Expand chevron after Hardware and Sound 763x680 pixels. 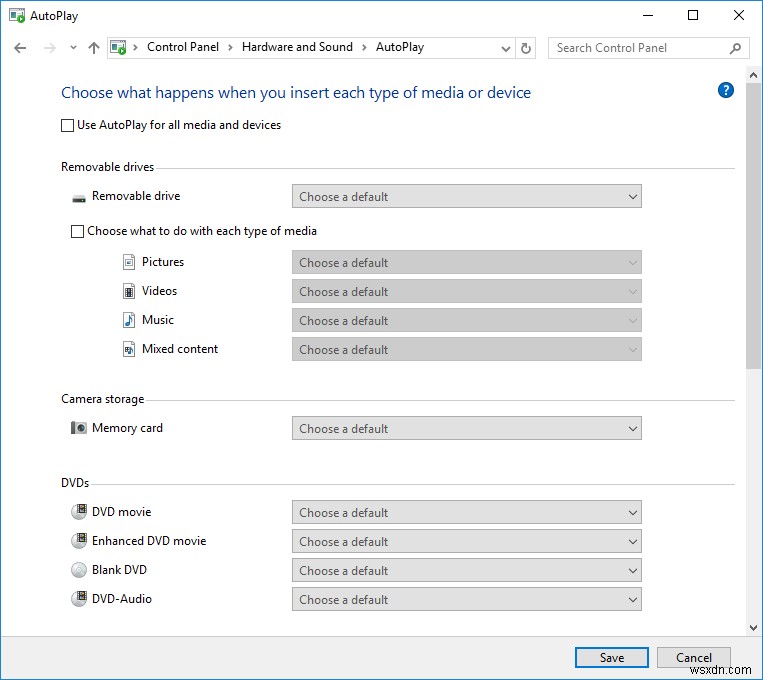[364, 48]
